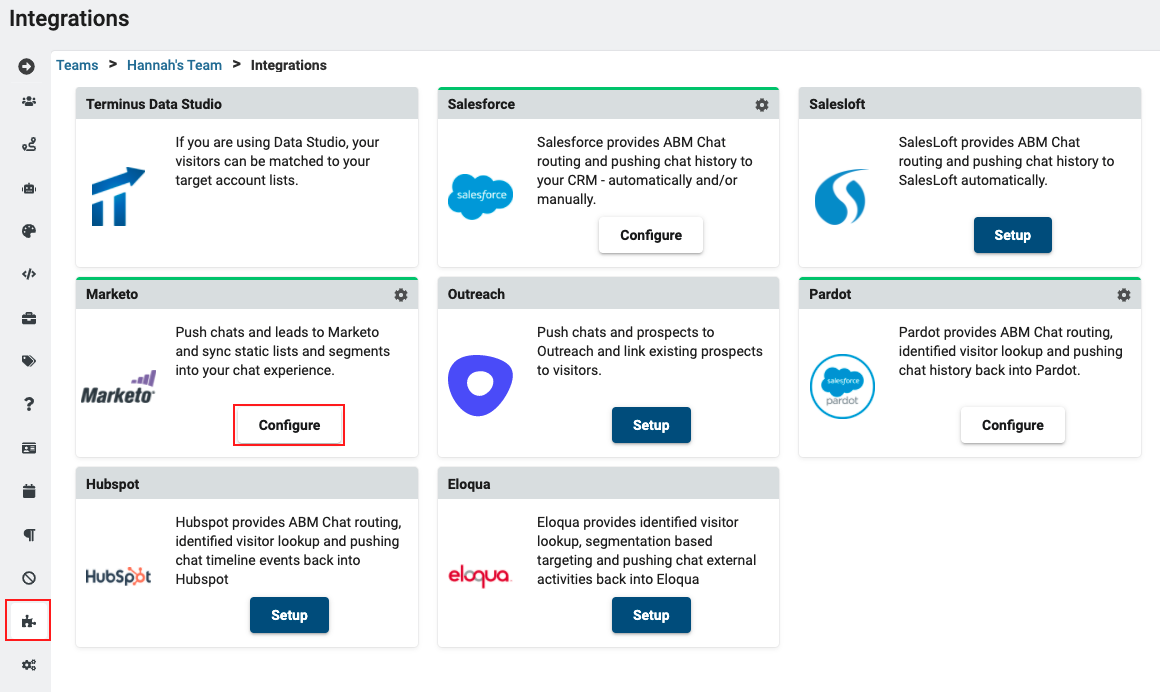
Task: Click the Integrations page heading
Action: (69, 19)
